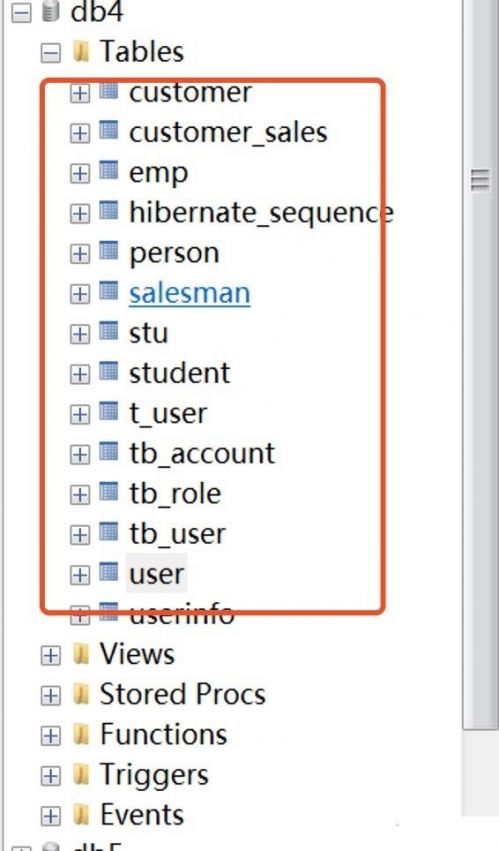Expand the hibernate_sequence table node

[80, 214]
